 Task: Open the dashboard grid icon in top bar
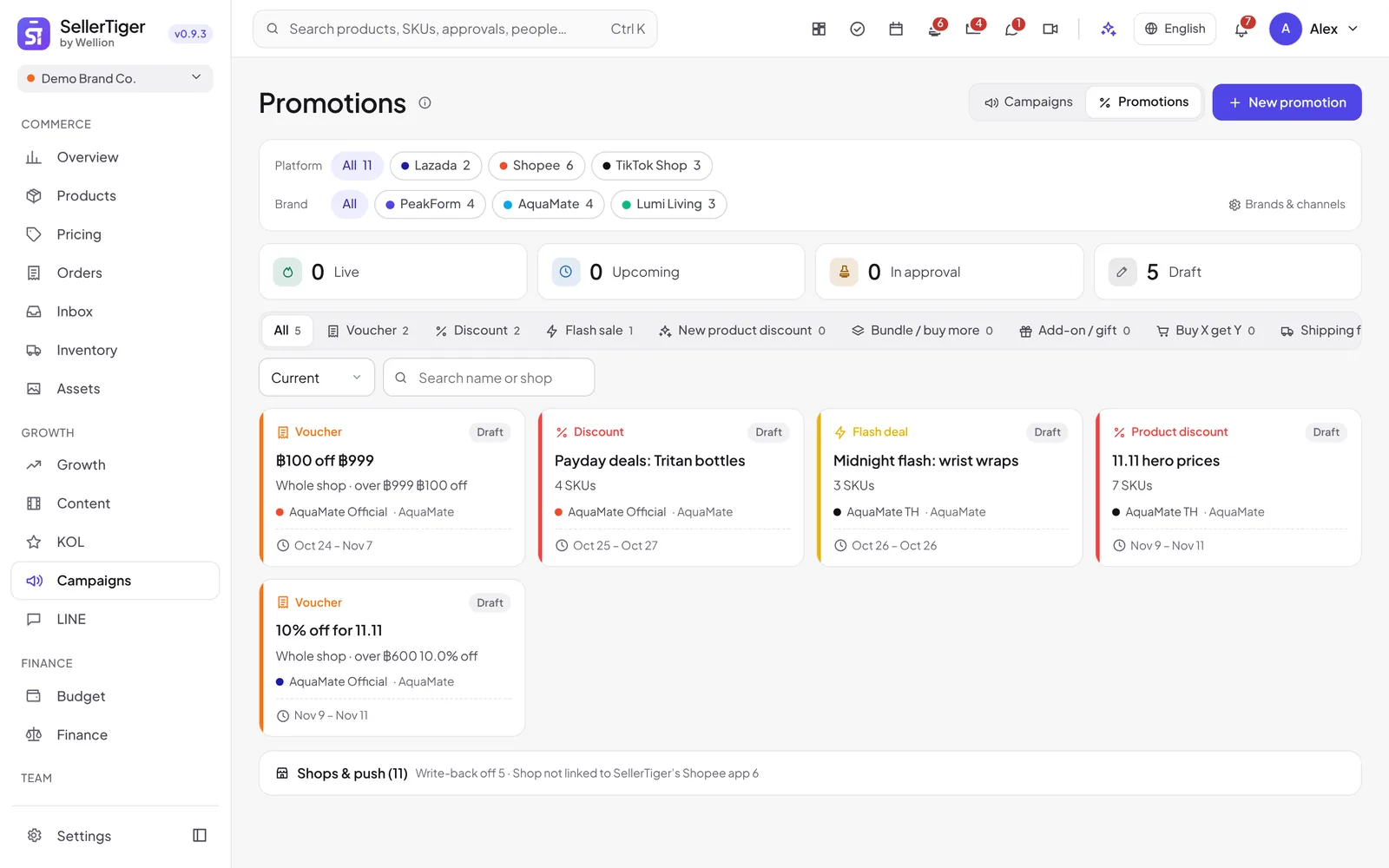[819, 29]
